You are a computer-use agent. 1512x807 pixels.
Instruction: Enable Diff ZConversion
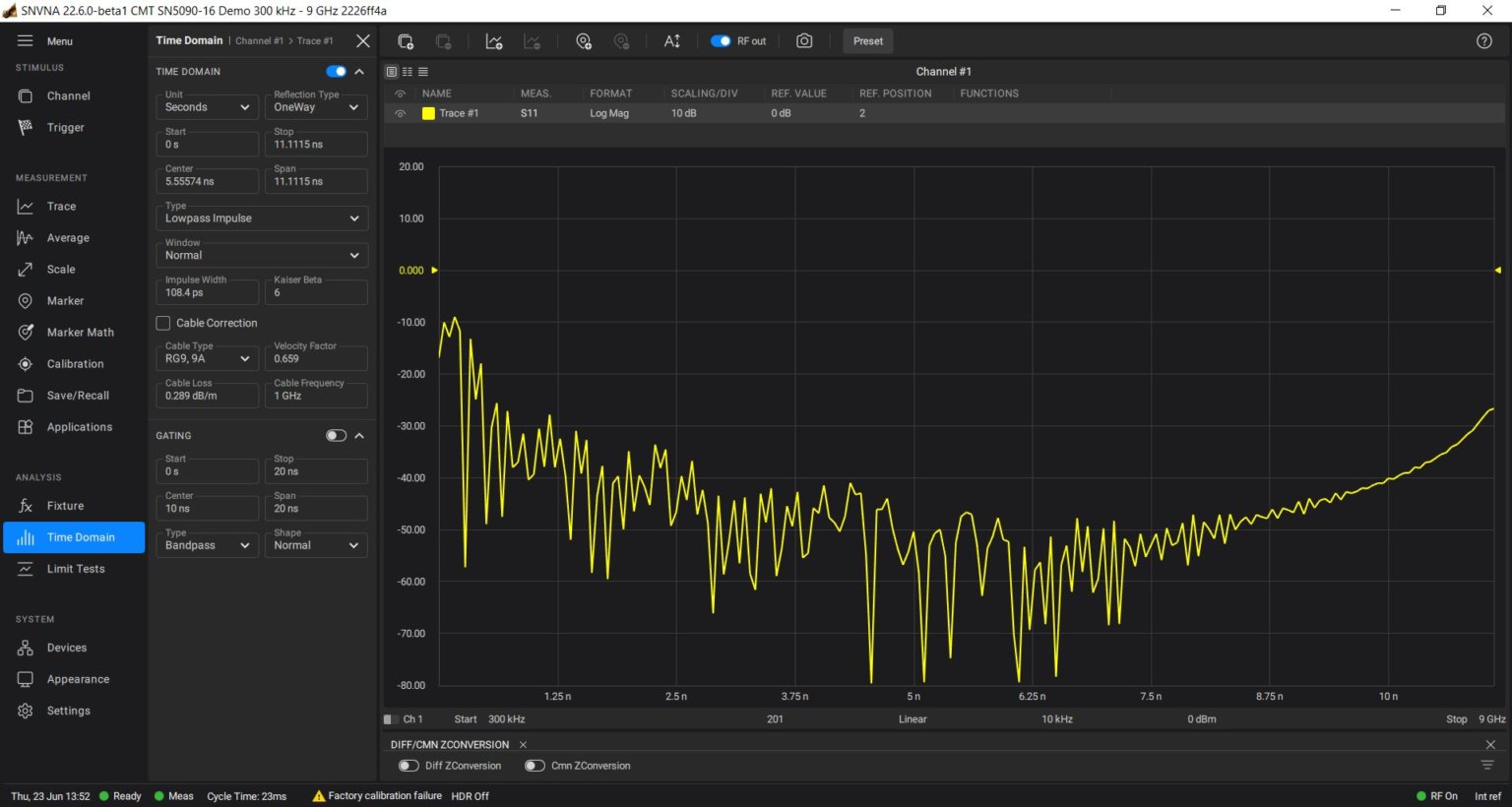pyautogui.click(x=408, y=765)
